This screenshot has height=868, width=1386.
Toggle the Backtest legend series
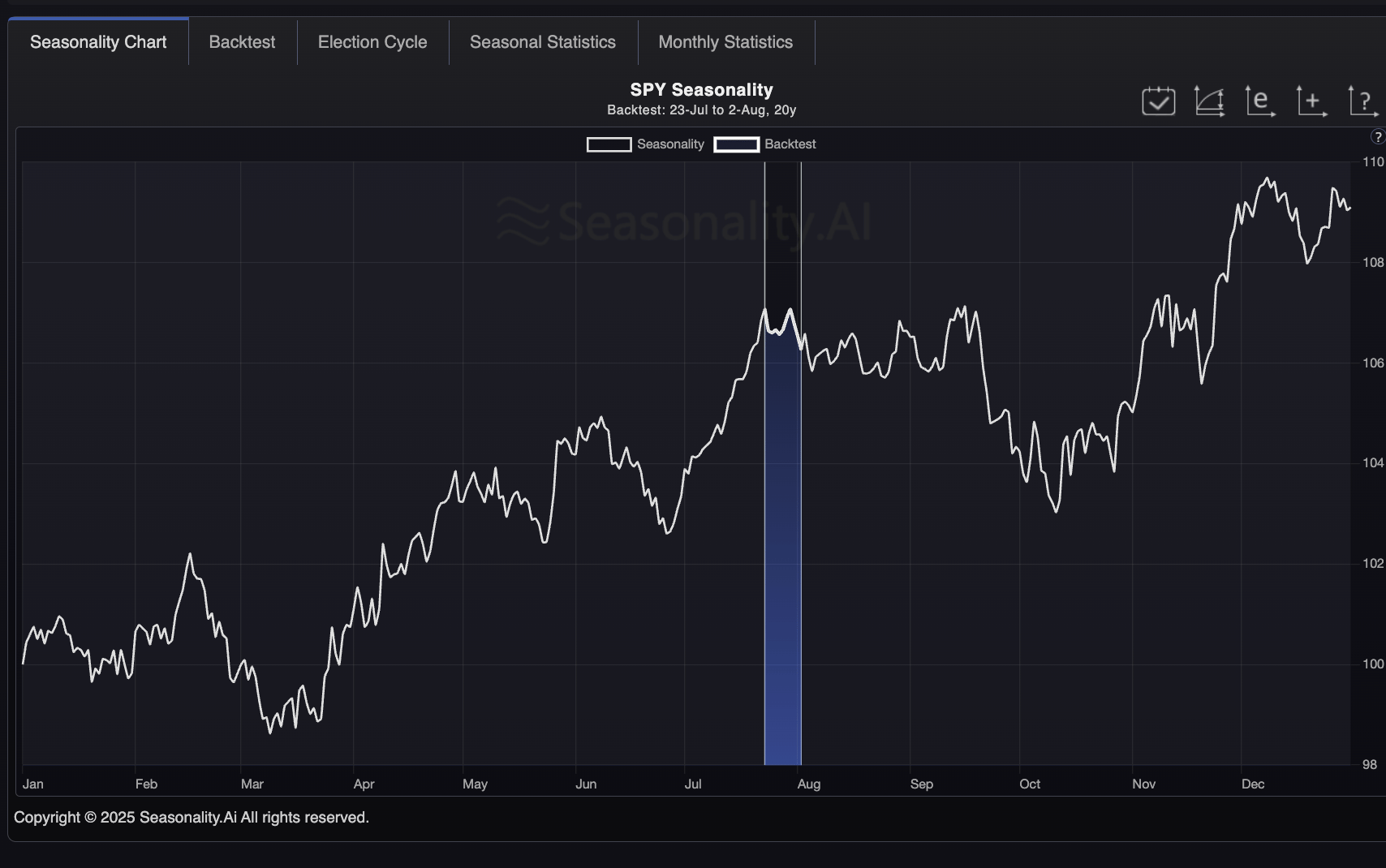(765, 144)
